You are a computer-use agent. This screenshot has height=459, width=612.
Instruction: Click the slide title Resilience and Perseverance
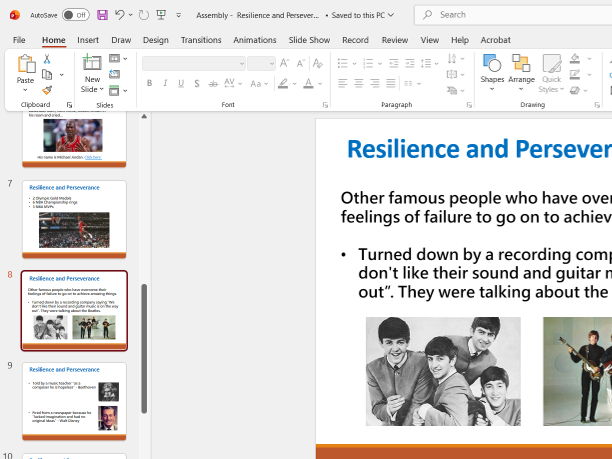tap(479, 149)
